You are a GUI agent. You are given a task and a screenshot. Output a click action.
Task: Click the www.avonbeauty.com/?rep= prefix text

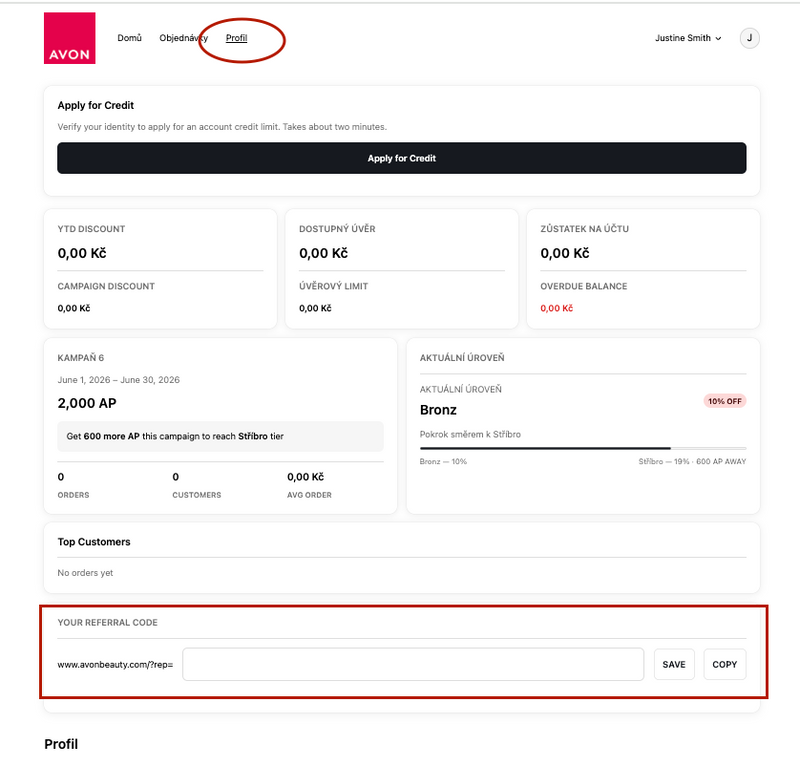pos(115,664)
